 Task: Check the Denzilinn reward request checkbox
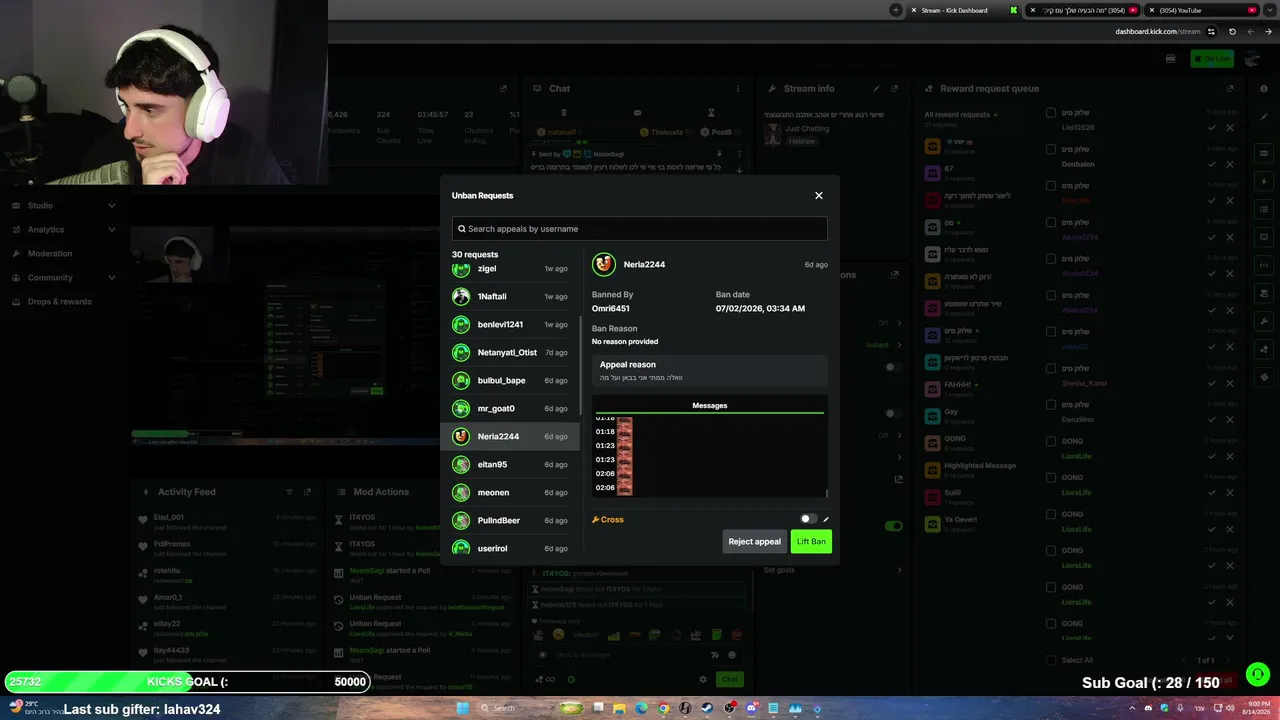[1051, 405]
